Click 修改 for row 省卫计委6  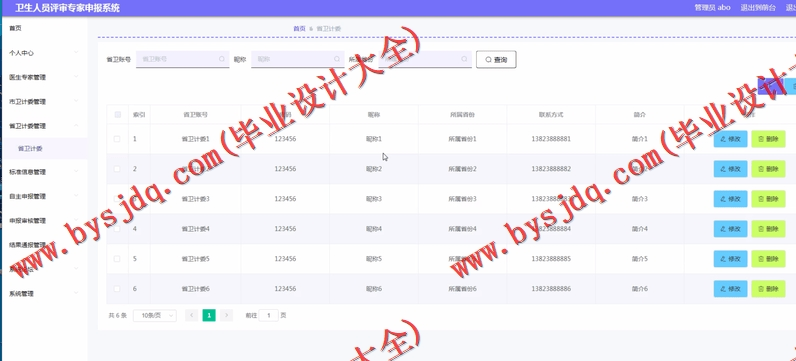click(x=731, y=289)
